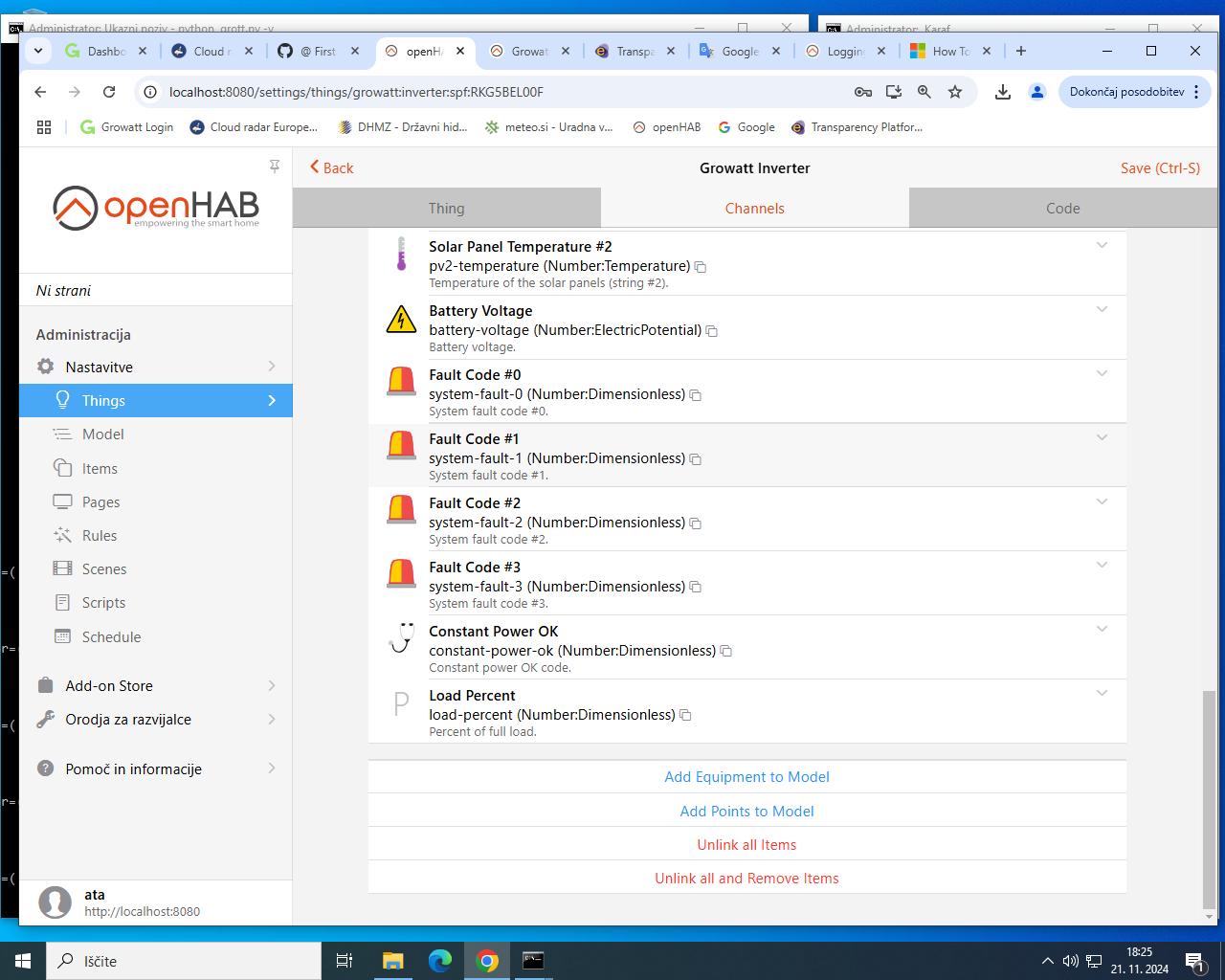Click Add Equipment to Model
Screen dimensions: 1225x980
click(746, 777)
